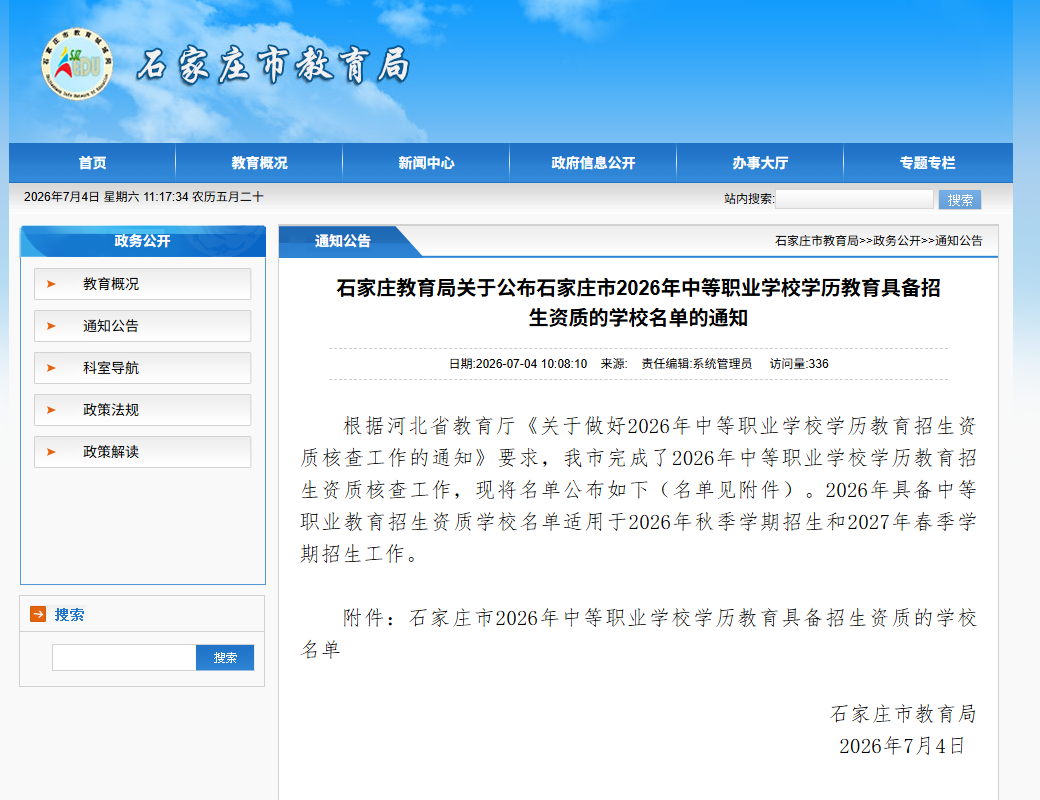
Task: Click the Shijiazhuang Education Bureau round logo
Action: (x=77, y=64)
